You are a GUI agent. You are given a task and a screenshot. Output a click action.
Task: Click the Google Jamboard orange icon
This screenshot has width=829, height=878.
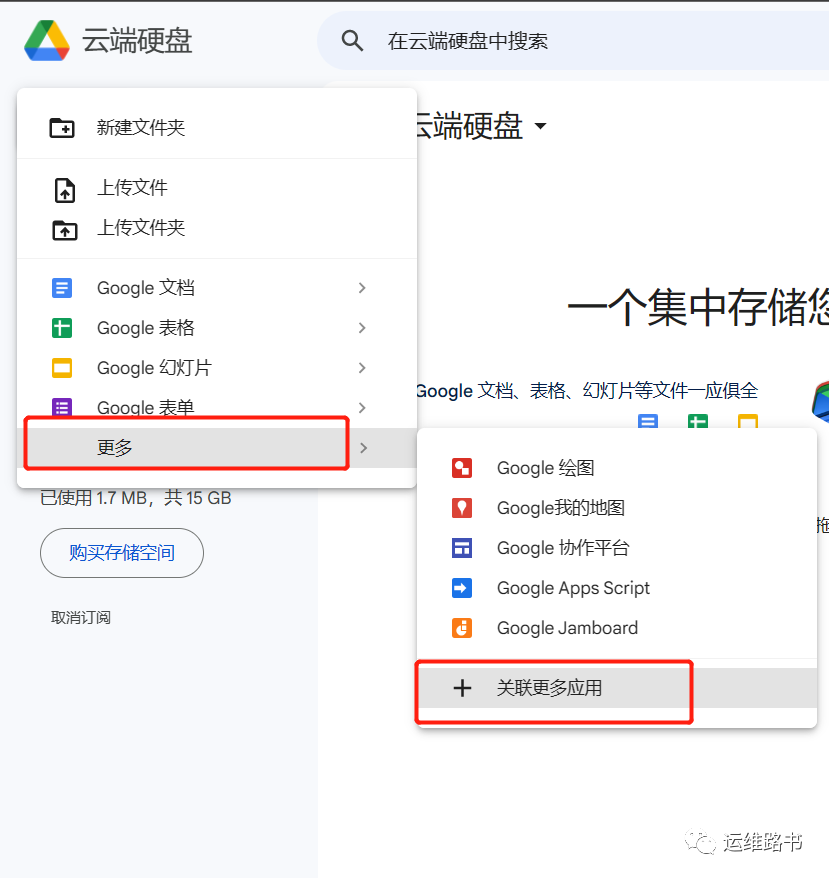[x=462, y=628]
